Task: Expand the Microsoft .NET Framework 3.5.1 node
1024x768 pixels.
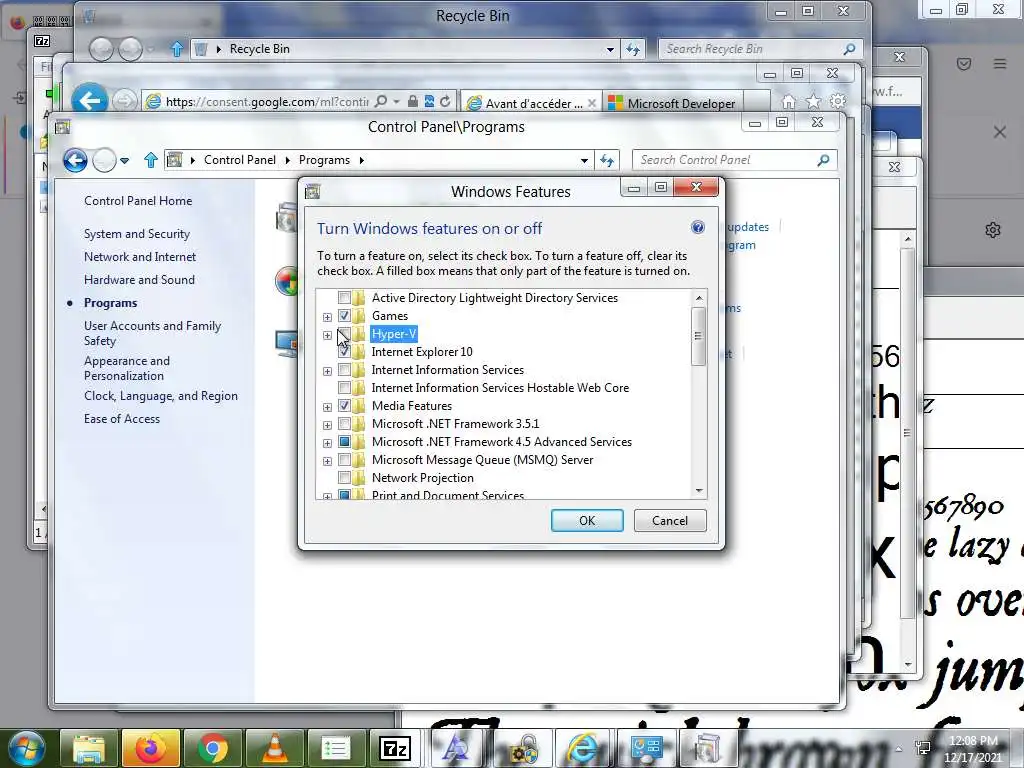Action: (x=327, y=425)
